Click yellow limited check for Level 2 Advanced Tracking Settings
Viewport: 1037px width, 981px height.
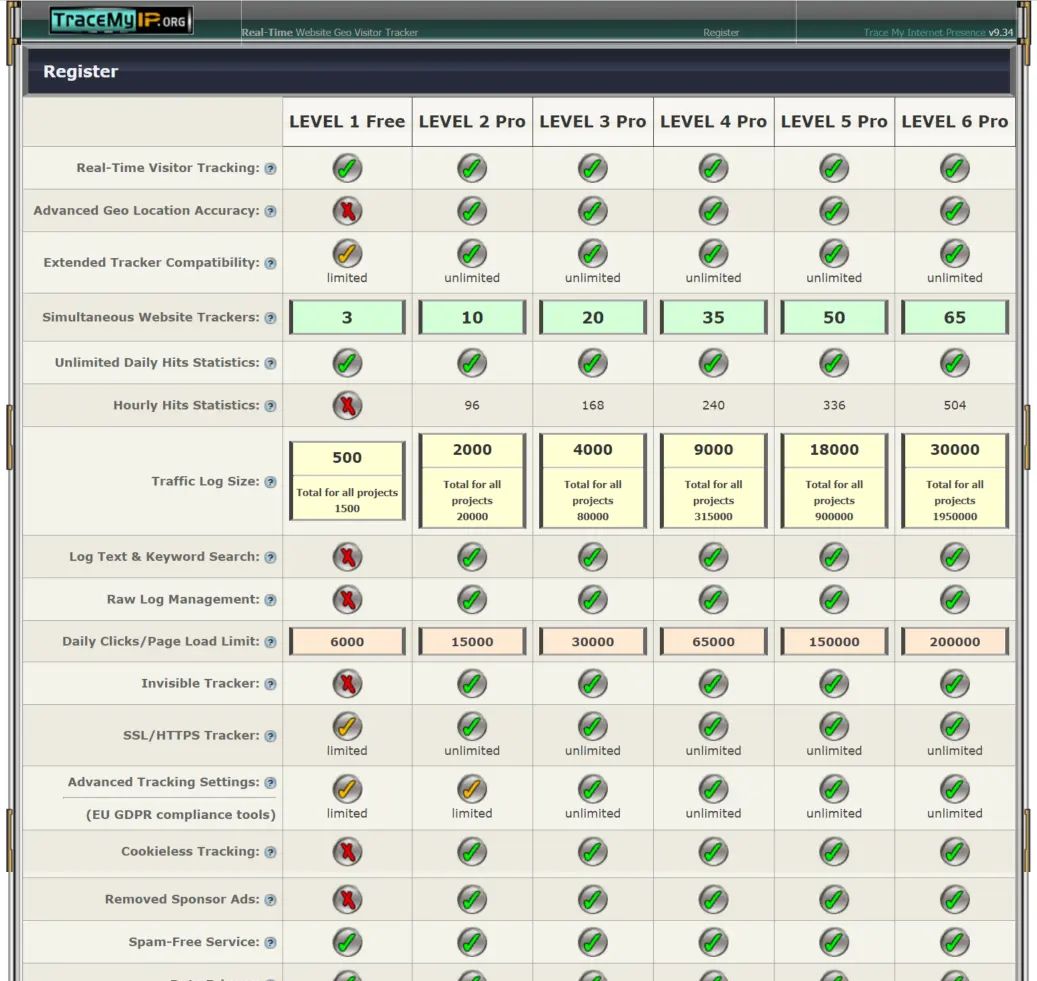pos(472,789)
